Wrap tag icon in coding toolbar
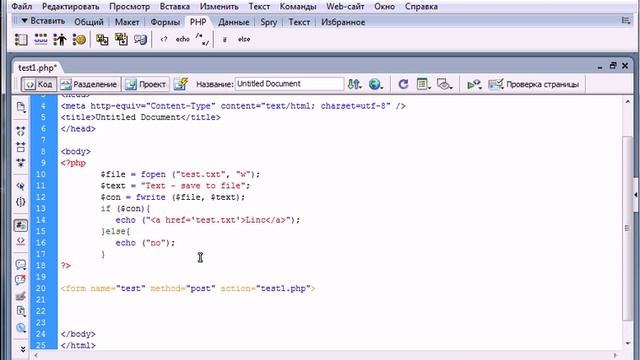 click(x=21, y=296)
